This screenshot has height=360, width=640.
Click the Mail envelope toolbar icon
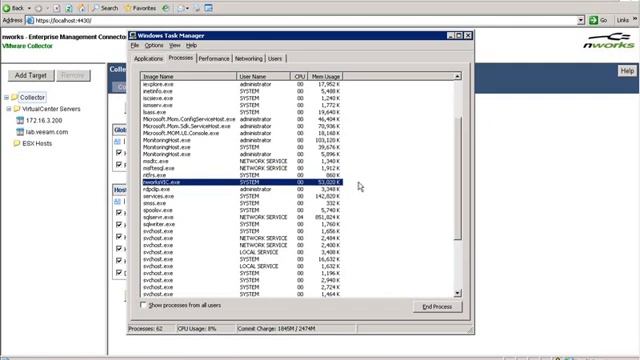pos(180,8)
